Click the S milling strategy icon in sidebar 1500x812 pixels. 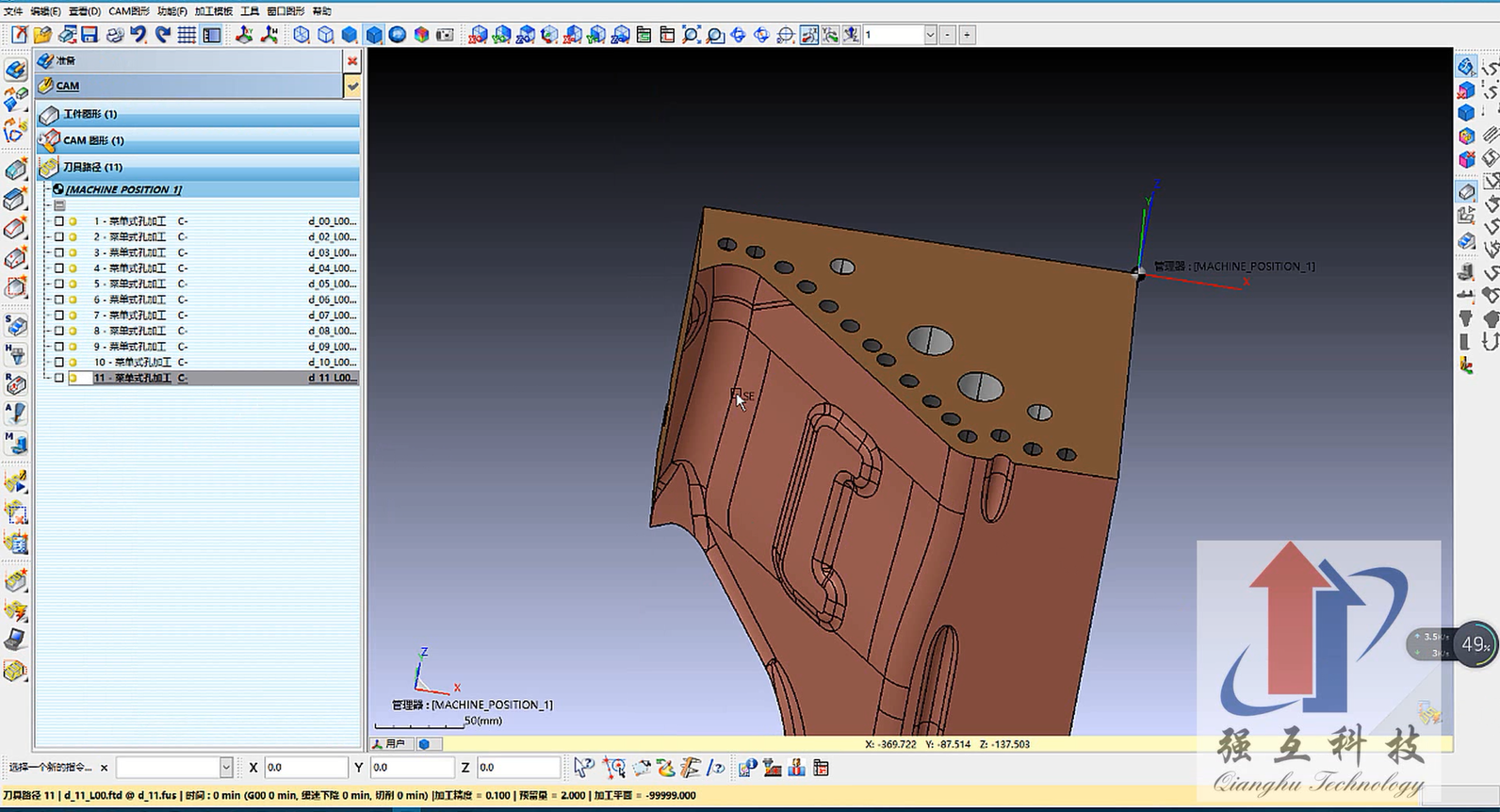pyautogui.click(x=15, y=326)
